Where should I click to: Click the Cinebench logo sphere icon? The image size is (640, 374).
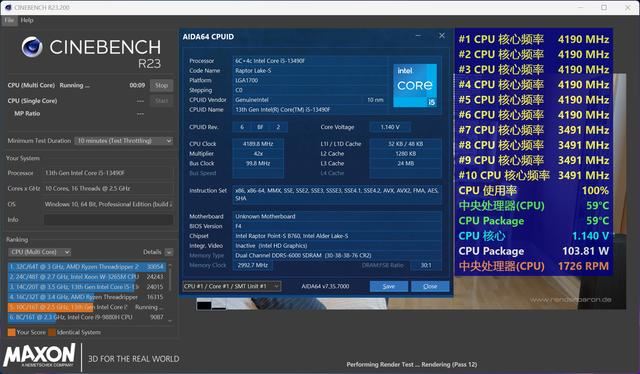(32, 47)
